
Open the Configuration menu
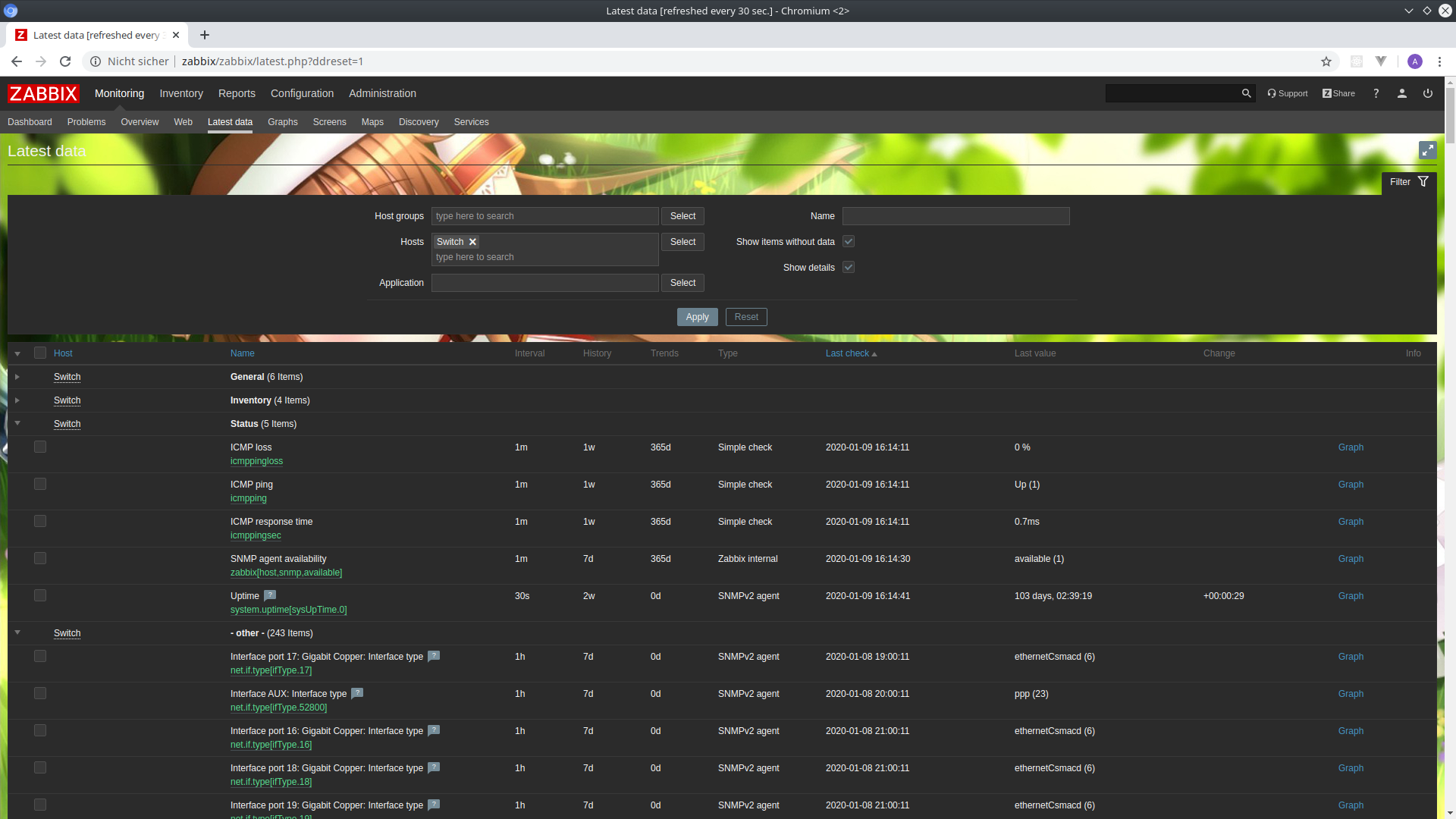tap(302, 93)
